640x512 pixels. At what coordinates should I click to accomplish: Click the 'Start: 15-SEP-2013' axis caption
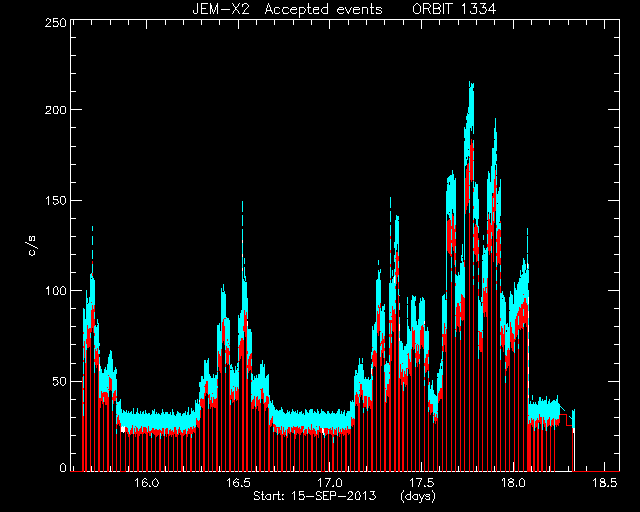(314, 496)
